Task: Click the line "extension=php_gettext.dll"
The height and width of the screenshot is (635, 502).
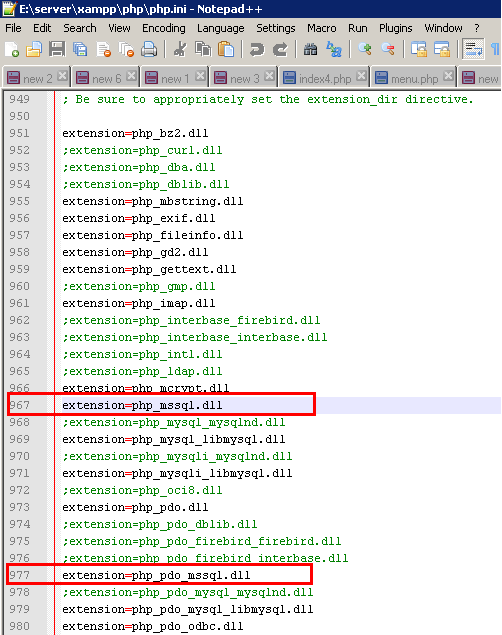Action: point(149,269)
